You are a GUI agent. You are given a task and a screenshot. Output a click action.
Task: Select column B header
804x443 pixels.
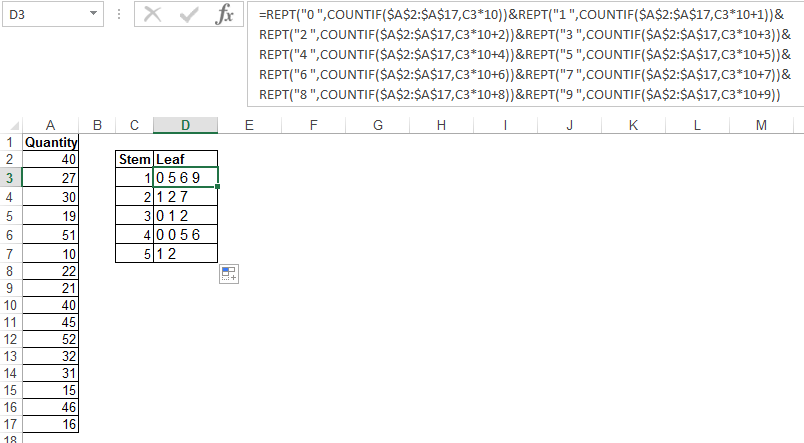pyautogui.click(x=97, y=126)
